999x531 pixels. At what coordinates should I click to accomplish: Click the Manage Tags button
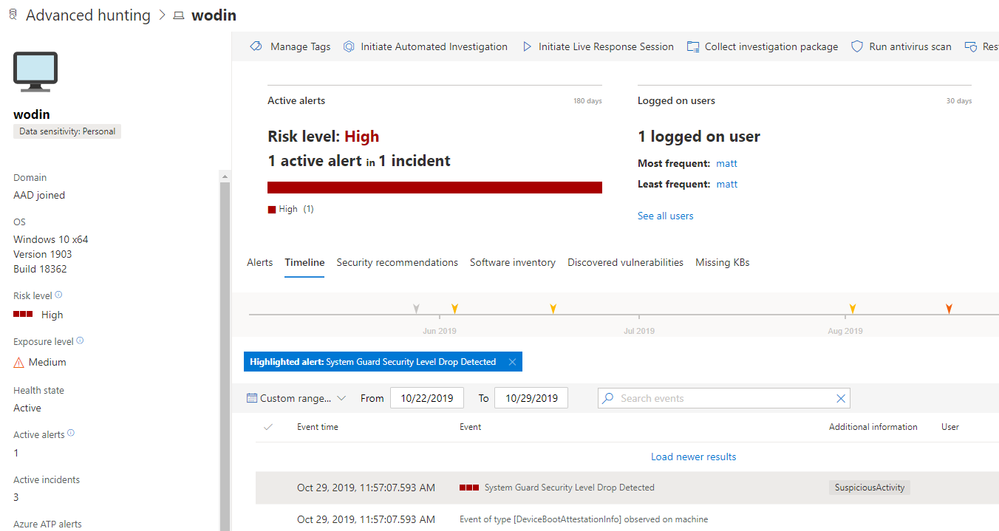(x=291, y=47)
